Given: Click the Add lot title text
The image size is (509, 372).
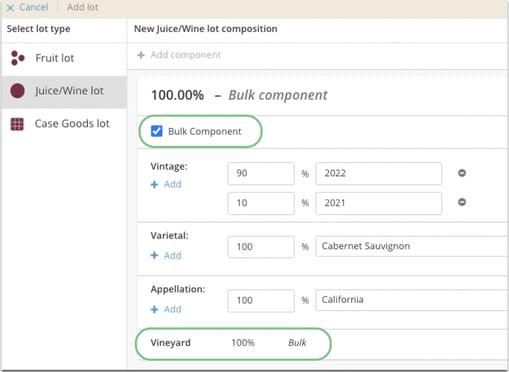Looking at the screenshot, I should [83, 7].
